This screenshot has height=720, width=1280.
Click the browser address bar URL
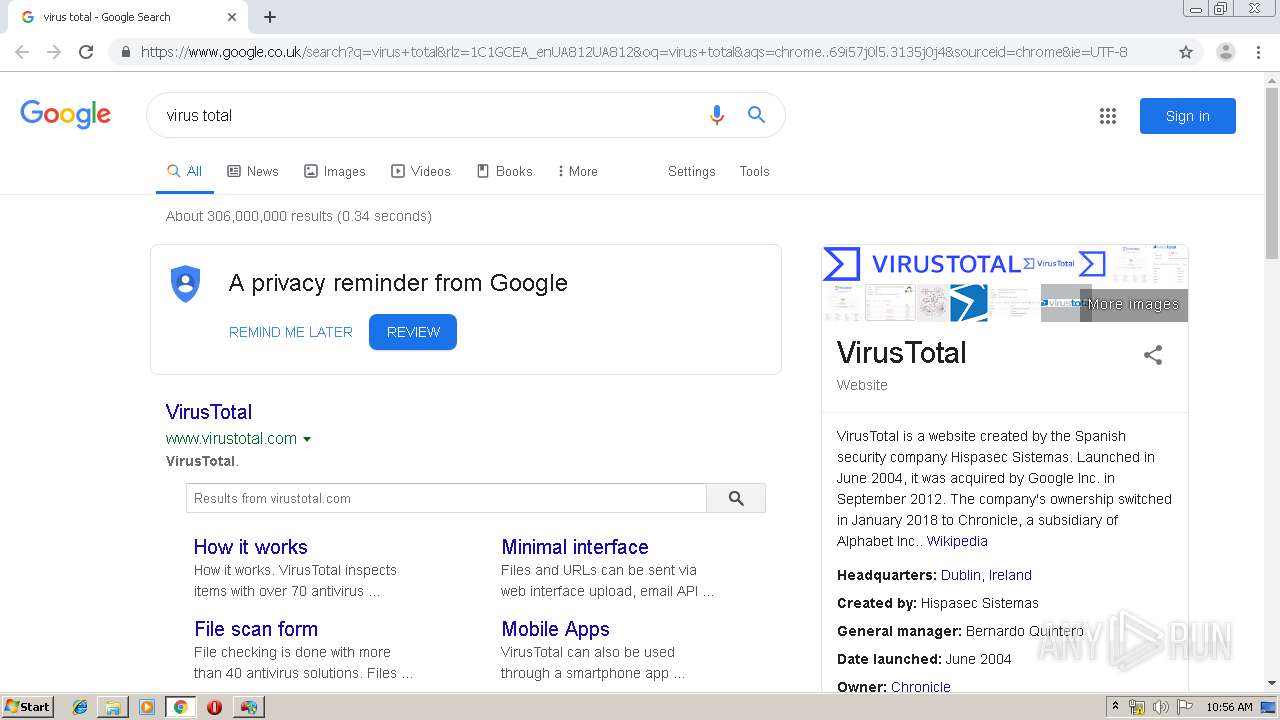coord(634,52)
